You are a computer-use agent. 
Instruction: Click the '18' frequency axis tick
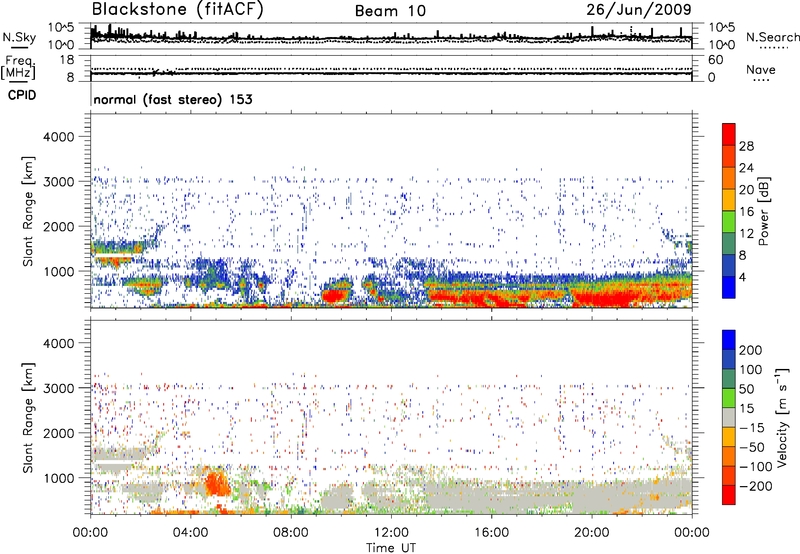(67, 60)
